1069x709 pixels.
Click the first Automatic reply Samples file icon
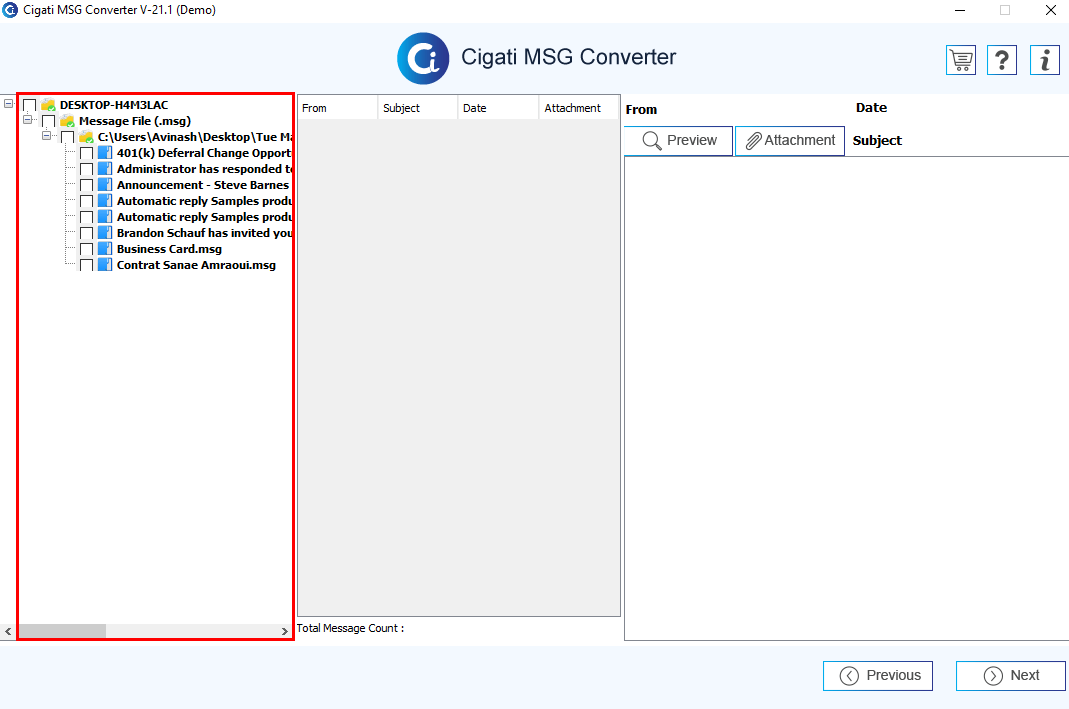105,201
